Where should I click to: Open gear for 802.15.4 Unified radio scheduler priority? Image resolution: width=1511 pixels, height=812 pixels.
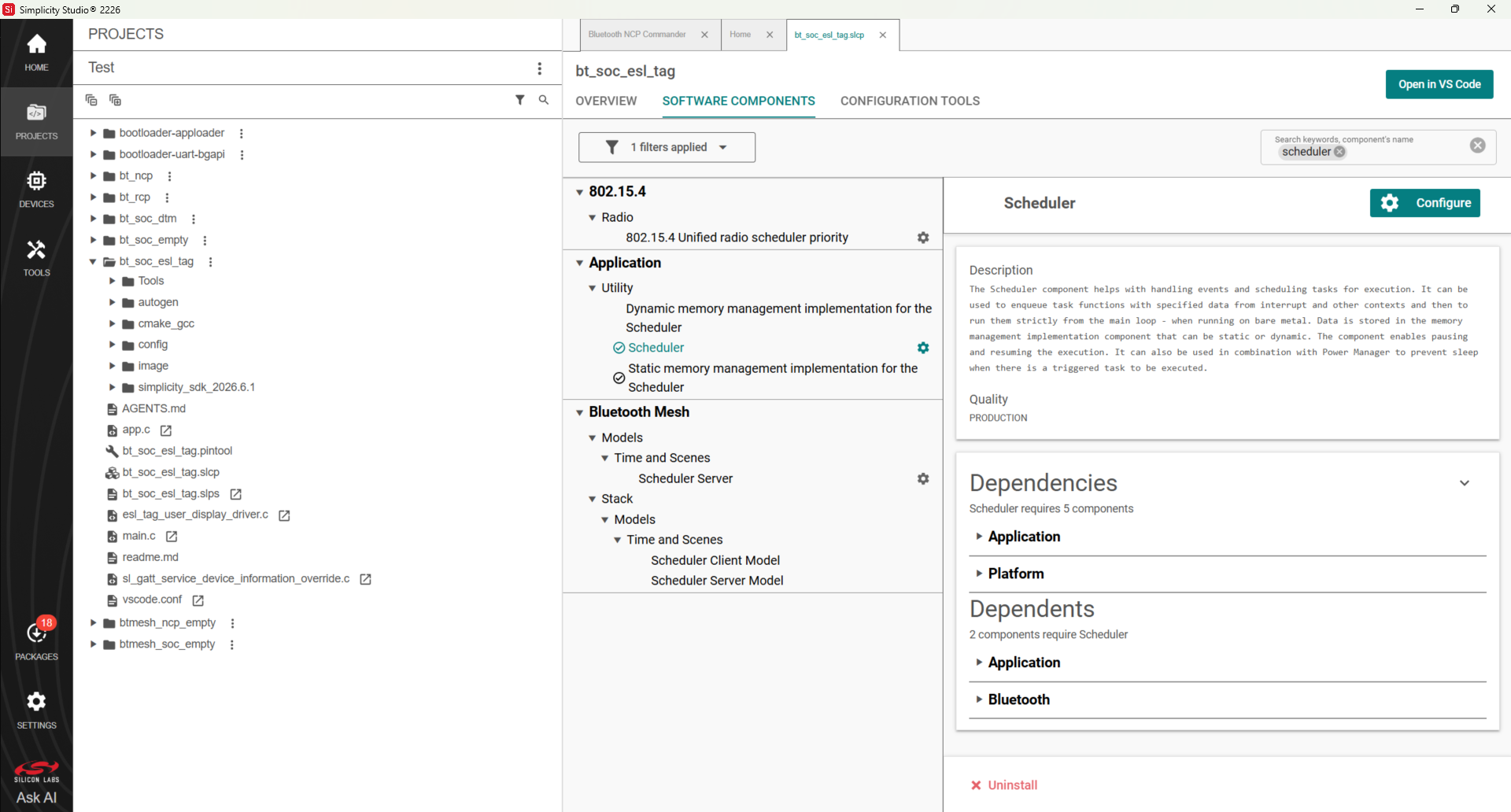point(923,238)
